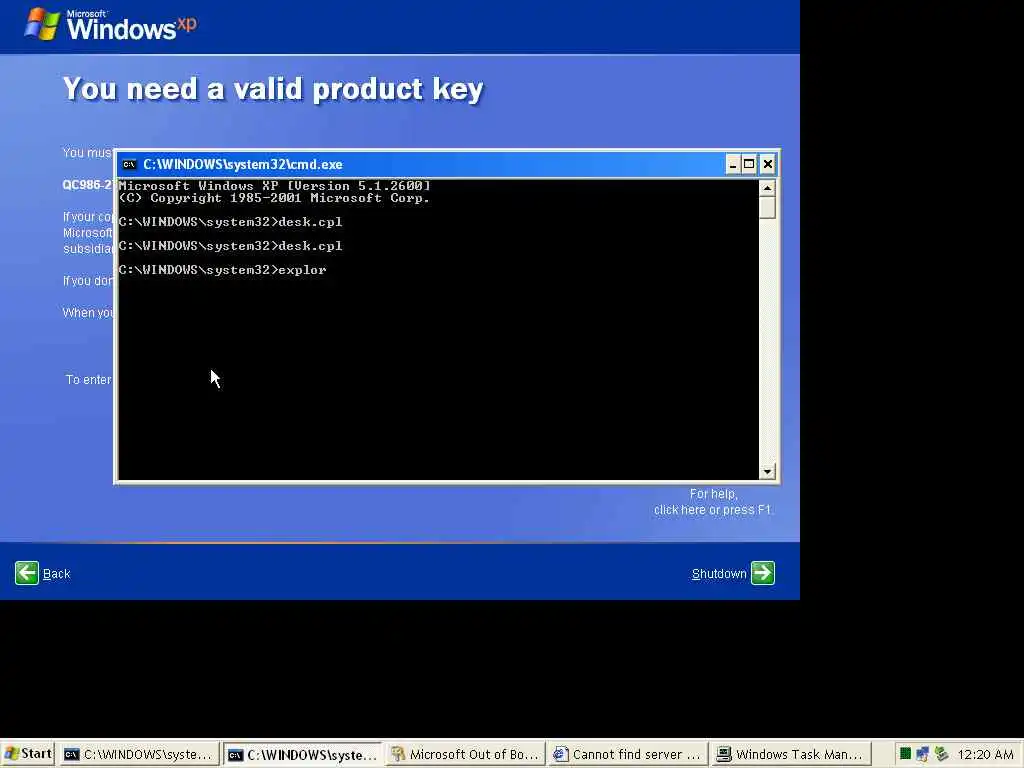Switch to Microsoft Out of Bo... taskbar item
This screenshot has height=768, width=1024.
[x=465, y=754]
